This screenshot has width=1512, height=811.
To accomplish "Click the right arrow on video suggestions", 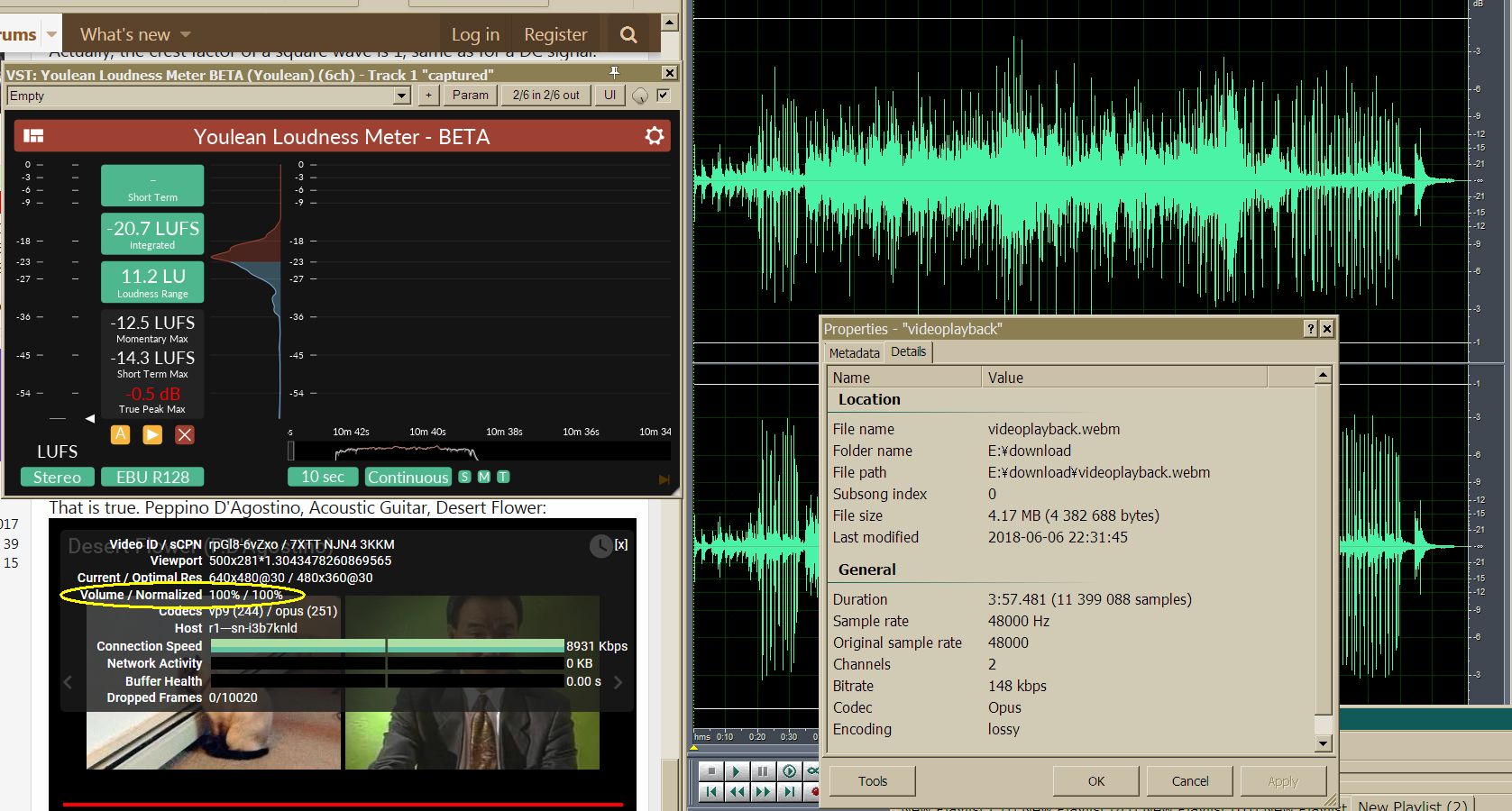I will 619,682.
